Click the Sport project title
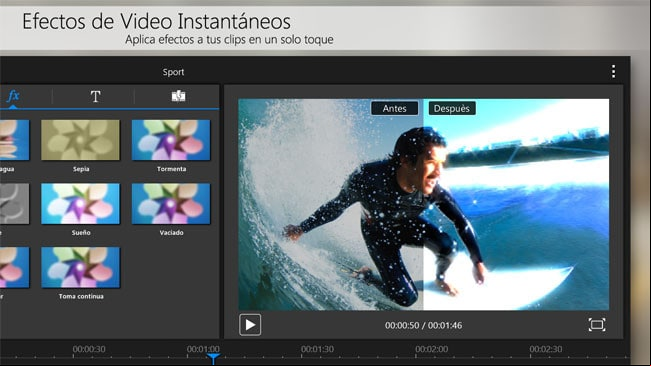651x366 pixels. (x=173, y=72)
